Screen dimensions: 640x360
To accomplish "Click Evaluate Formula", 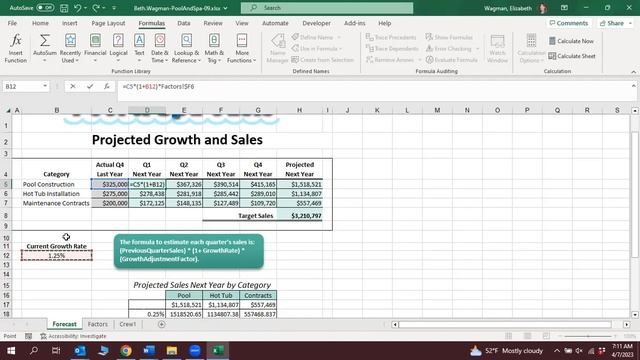I will [x=451, y=60].
